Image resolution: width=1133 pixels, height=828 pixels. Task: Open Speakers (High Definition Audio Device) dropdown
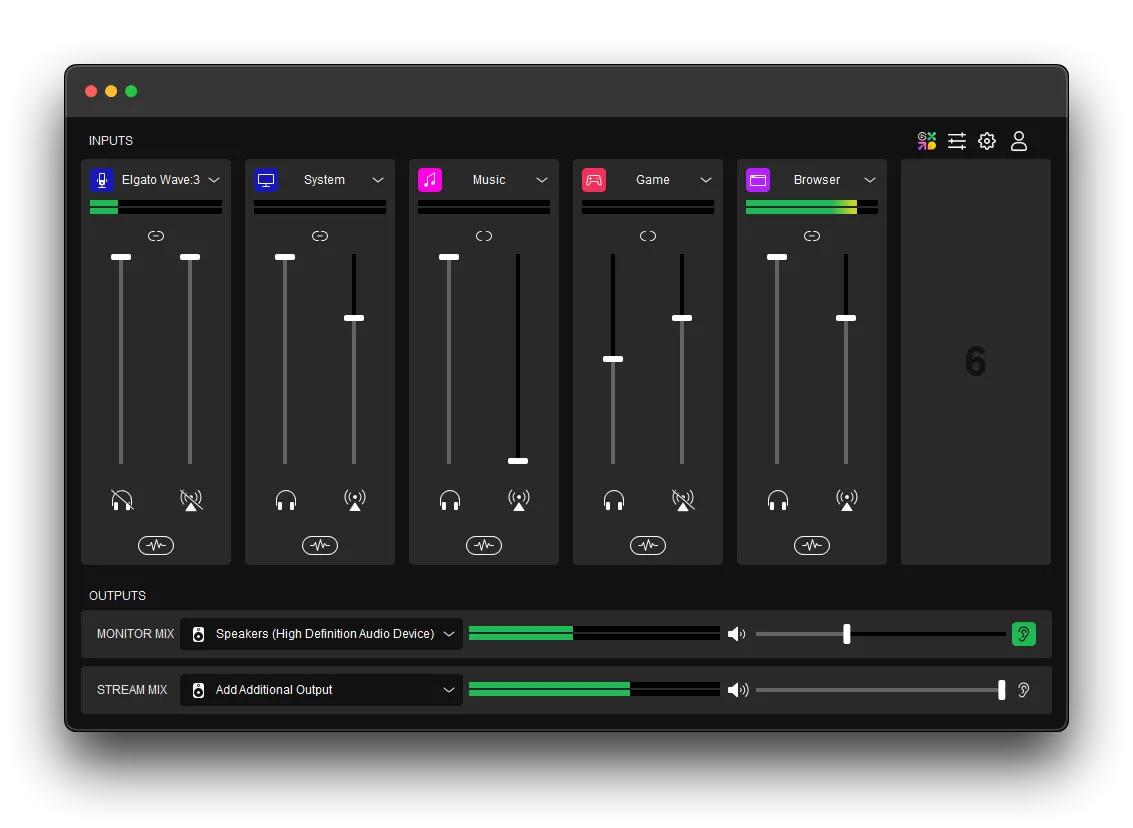coord(322,634)
